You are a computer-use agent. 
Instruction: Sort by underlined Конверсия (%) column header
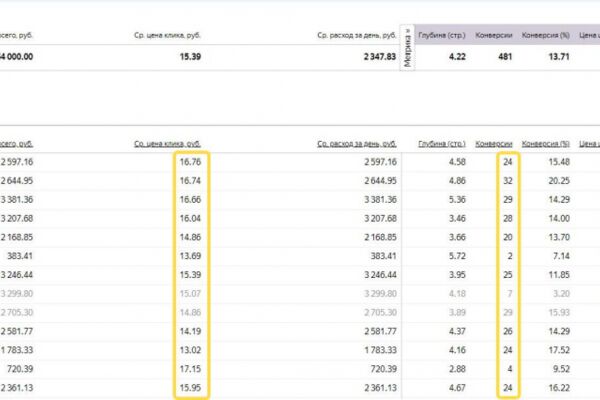point(546,144)
